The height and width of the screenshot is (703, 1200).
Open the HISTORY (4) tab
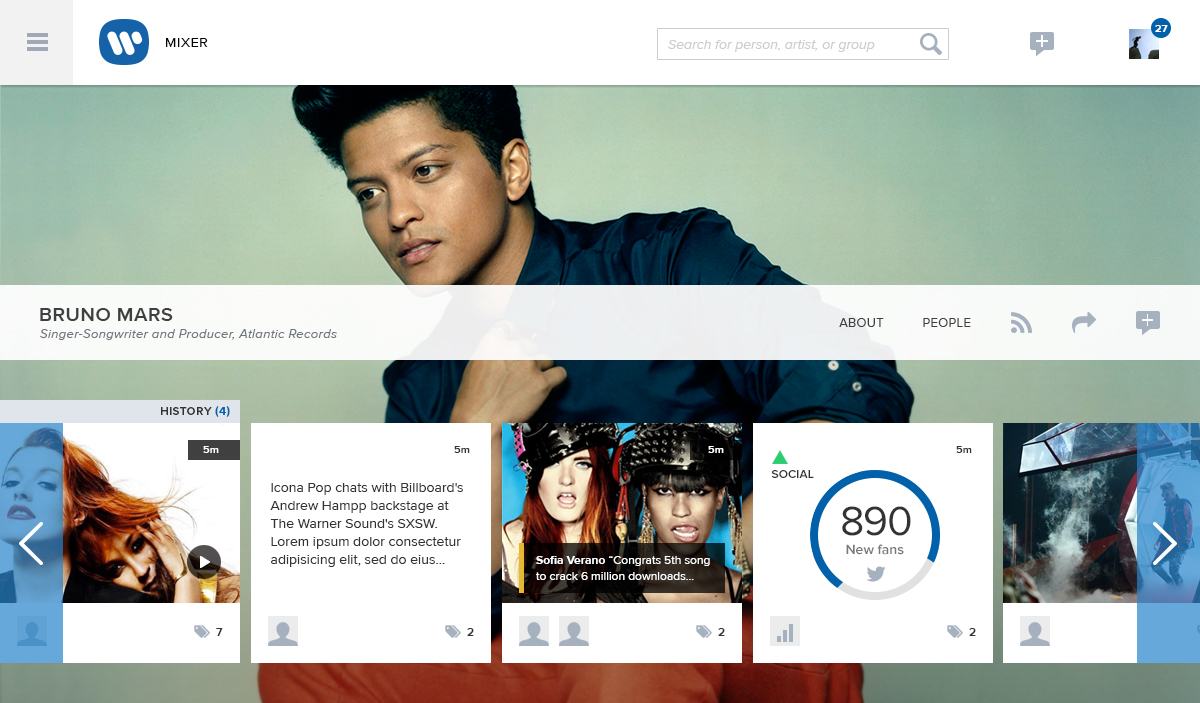(120, 411)
